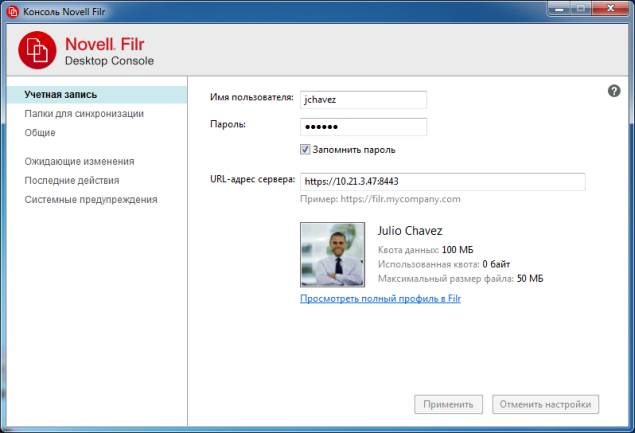Toggle the Запомнить пароль checkbox
Viewport: 635px width, 433px height.
click(x=306, y=150)
